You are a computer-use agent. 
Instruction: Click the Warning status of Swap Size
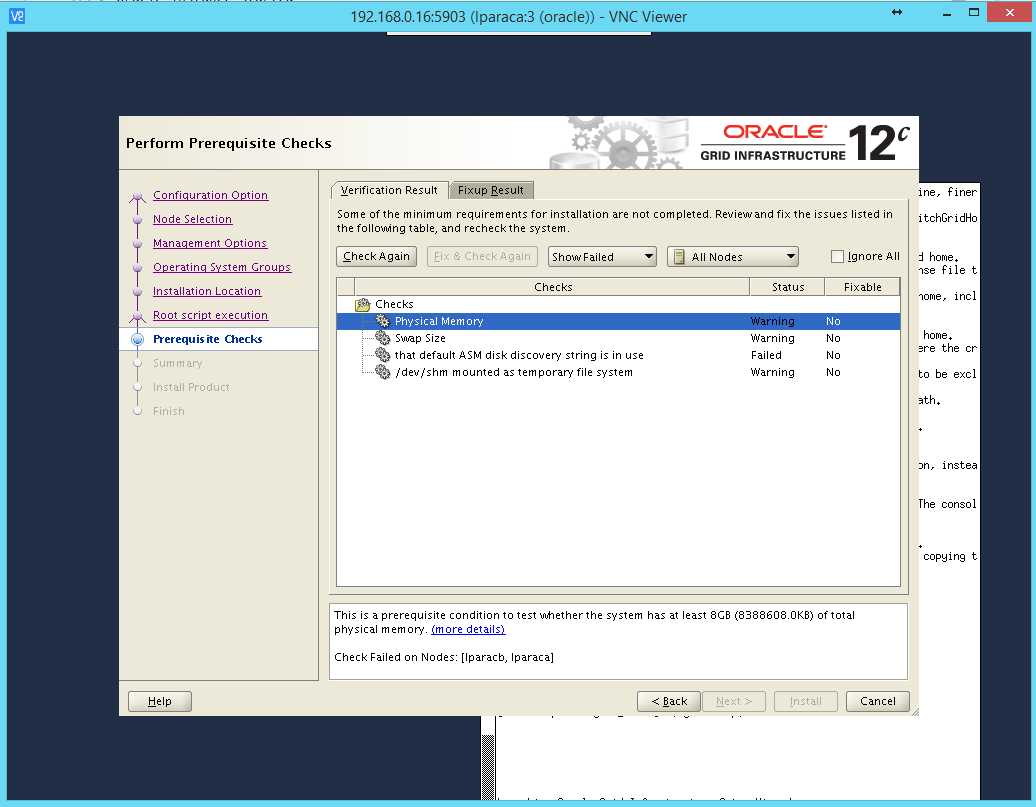pos(772,338)
